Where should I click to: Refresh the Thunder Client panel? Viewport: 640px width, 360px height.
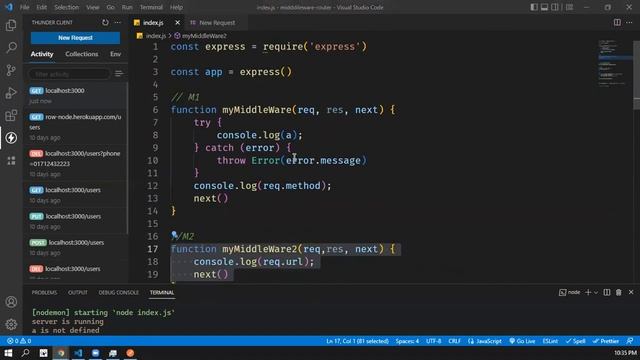point(105,22)
